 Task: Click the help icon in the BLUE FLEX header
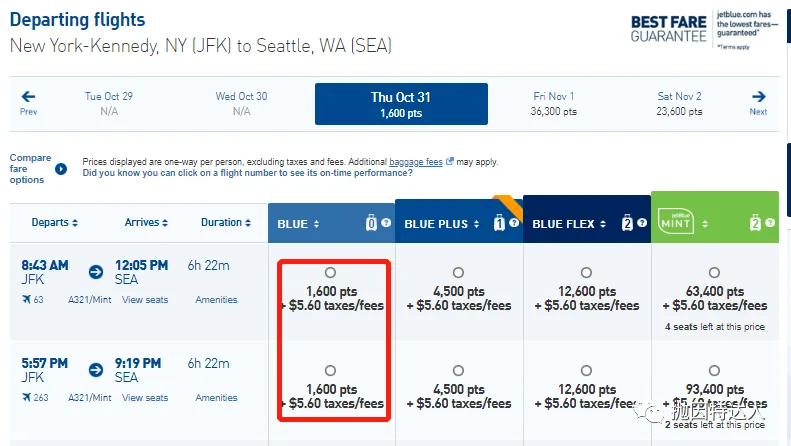click(642, 222)
